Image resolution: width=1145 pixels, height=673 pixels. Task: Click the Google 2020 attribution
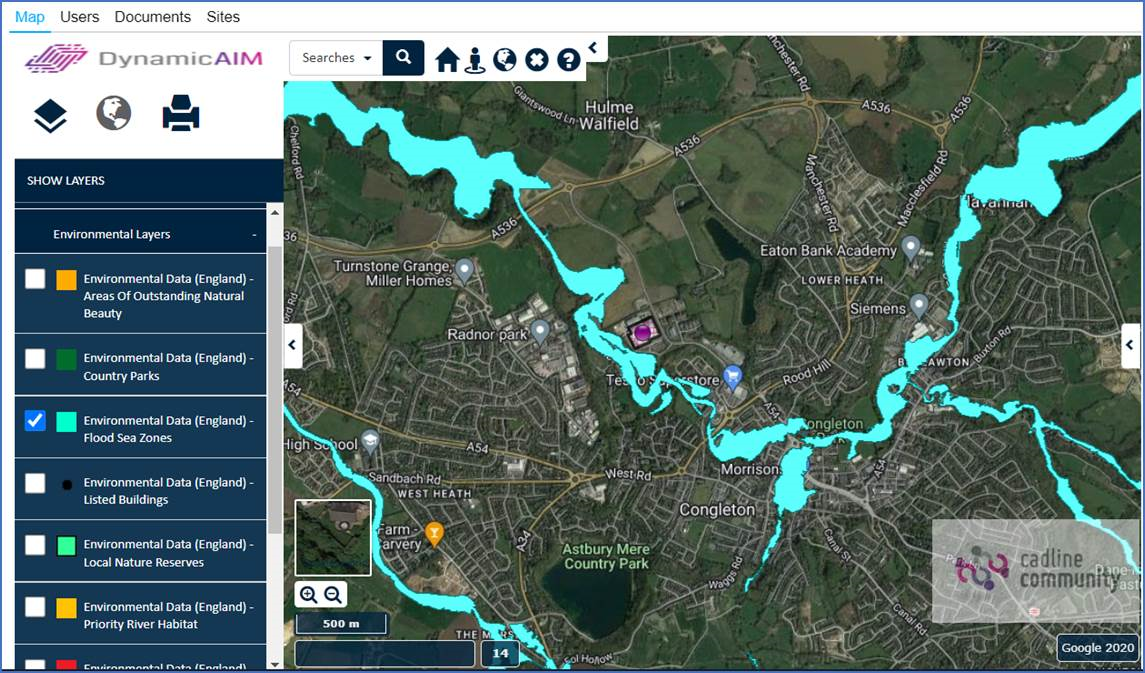(x=1098, y=647)
